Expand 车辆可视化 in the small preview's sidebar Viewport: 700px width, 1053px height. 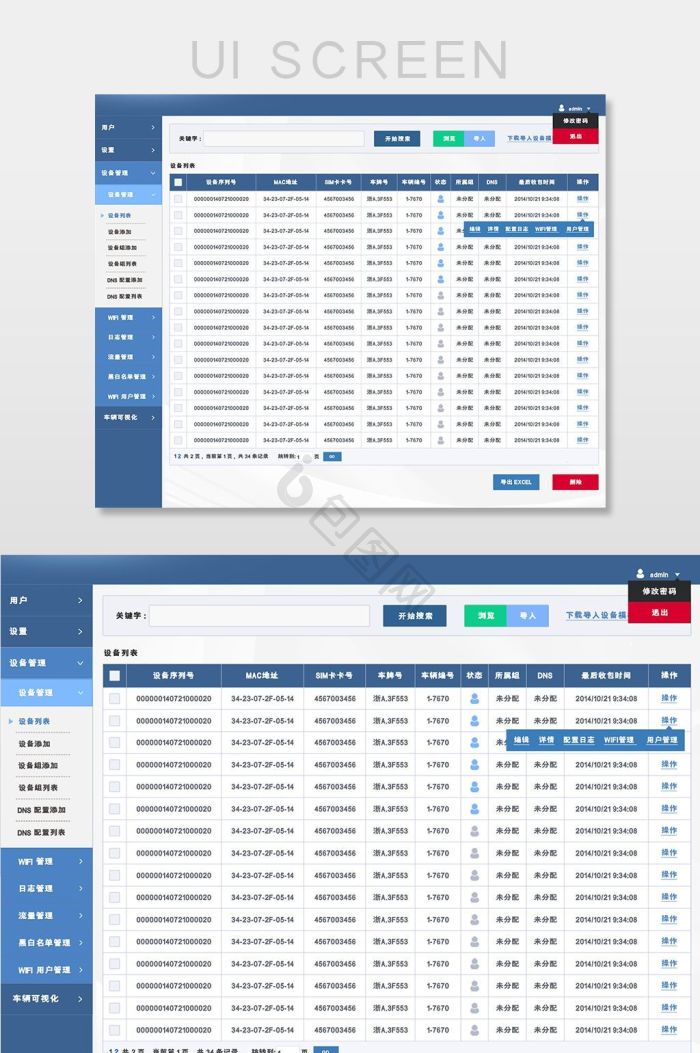pos(128,418)
